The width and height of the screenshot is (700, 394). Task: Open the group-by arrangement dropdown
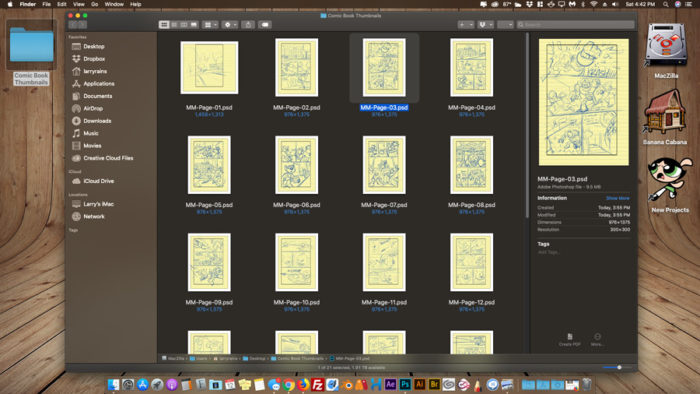210,25
